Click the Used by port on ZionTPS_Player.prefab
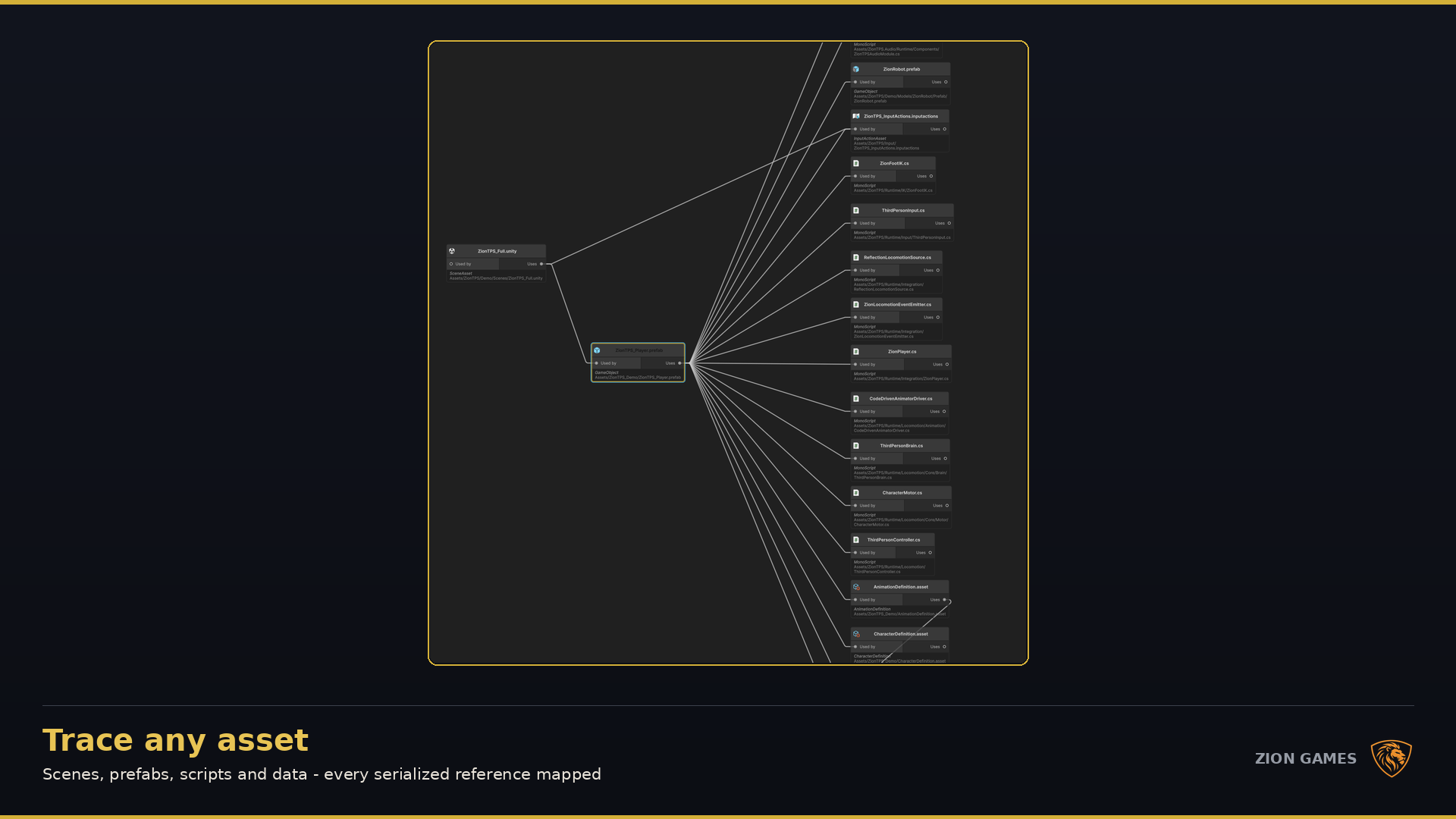 pyautogui.click(x=597, y=363)
